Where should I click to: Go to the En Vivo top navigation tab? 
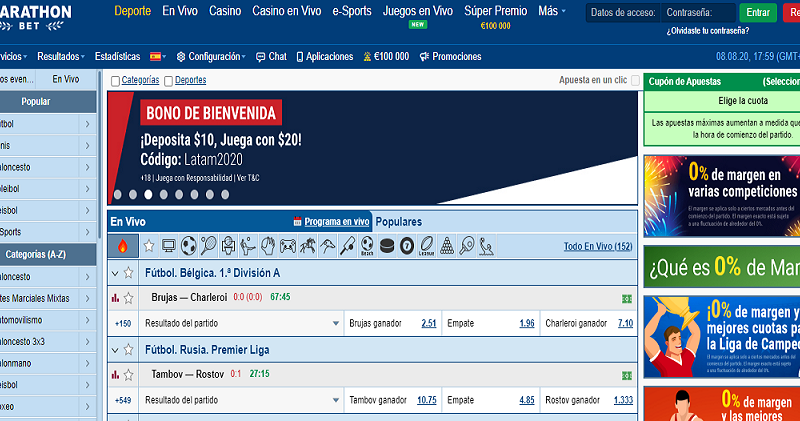(x=180, y=11)
